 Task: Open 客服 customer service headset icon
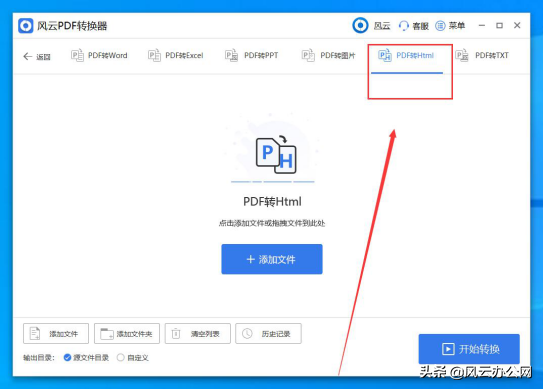coord(403,26)
